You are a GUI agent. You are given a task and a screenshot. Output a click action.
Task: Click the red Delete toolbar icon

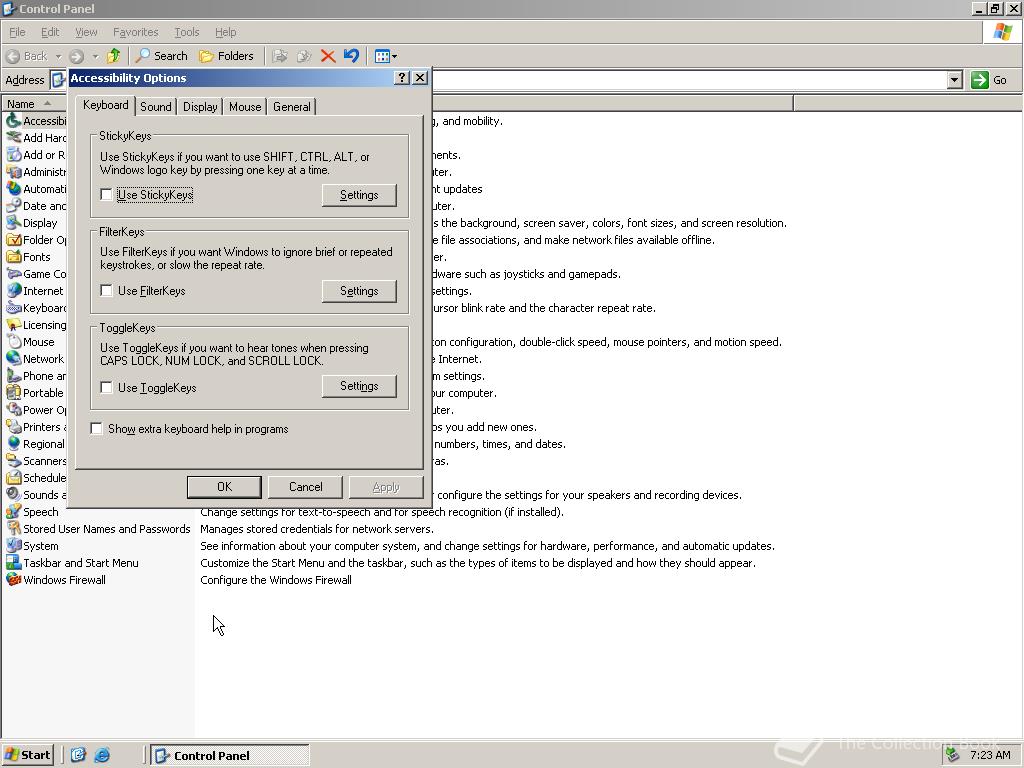[x=328, y=56]
